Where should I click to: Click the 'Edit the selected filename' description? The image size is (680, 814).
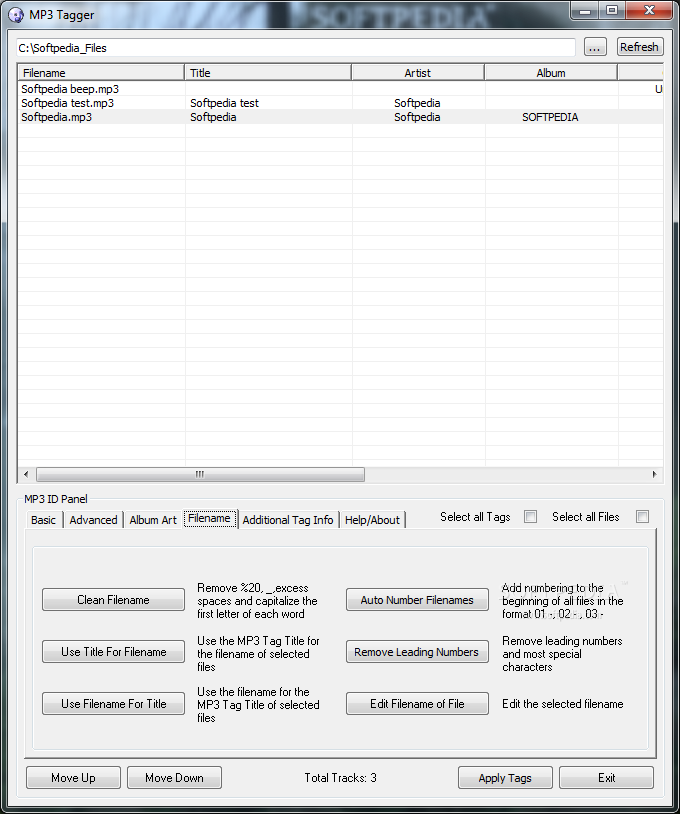click(x=563, y=704)
